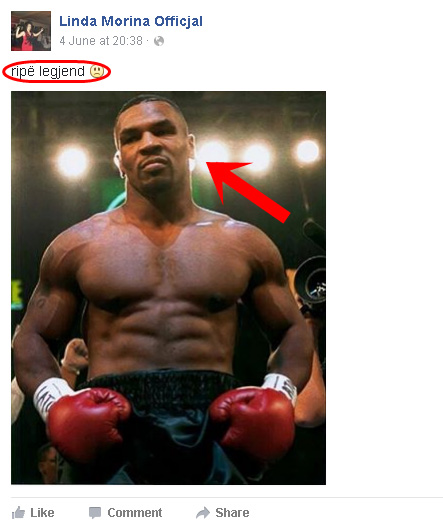Viewport: 443px width, 524px height.
Task: Click the Share arrow icon
Action: [202, 513]
